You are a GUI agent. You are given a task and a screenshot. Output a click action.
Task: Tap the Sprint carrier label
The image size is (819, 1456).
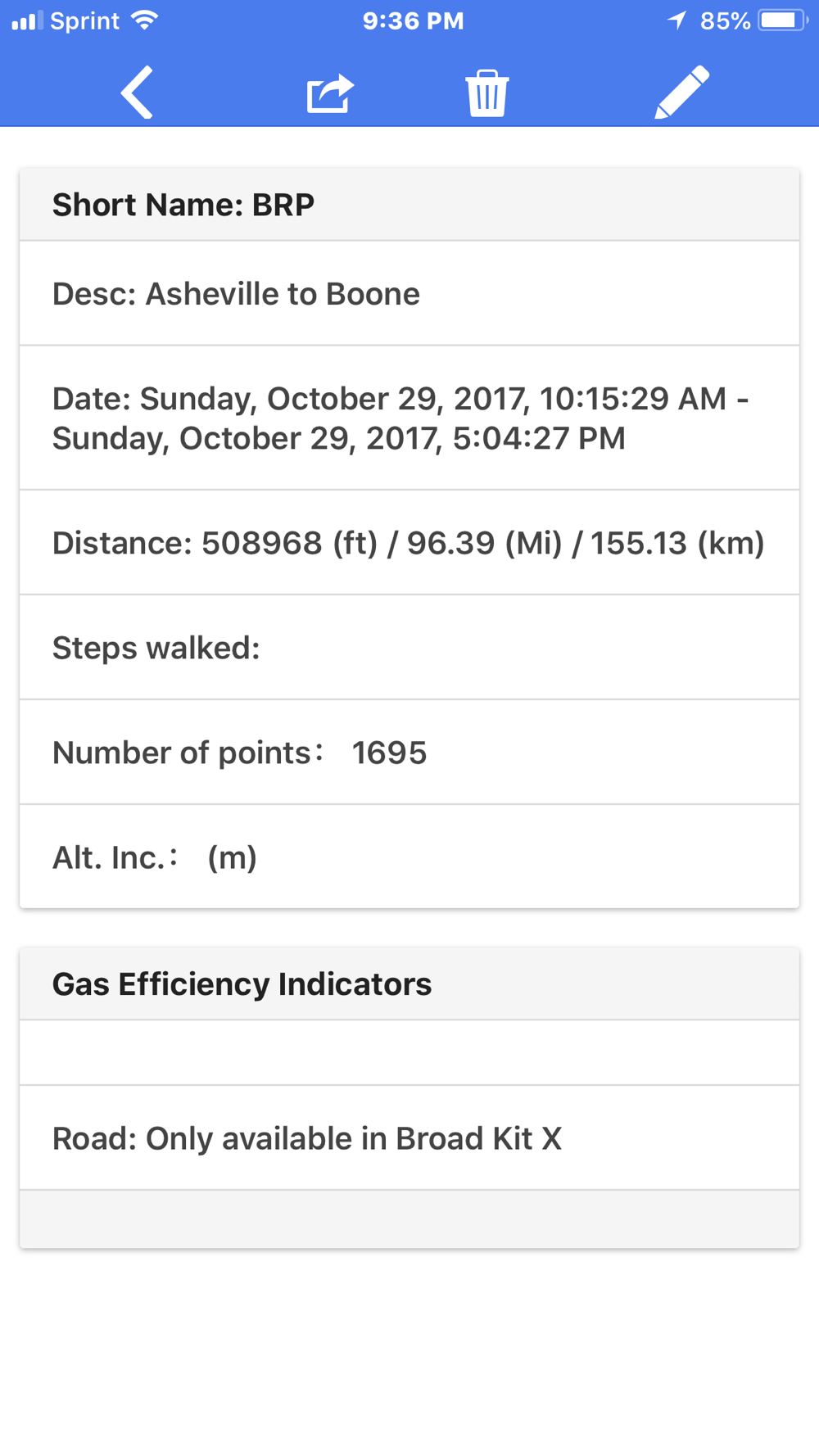[x=84, y=20]
